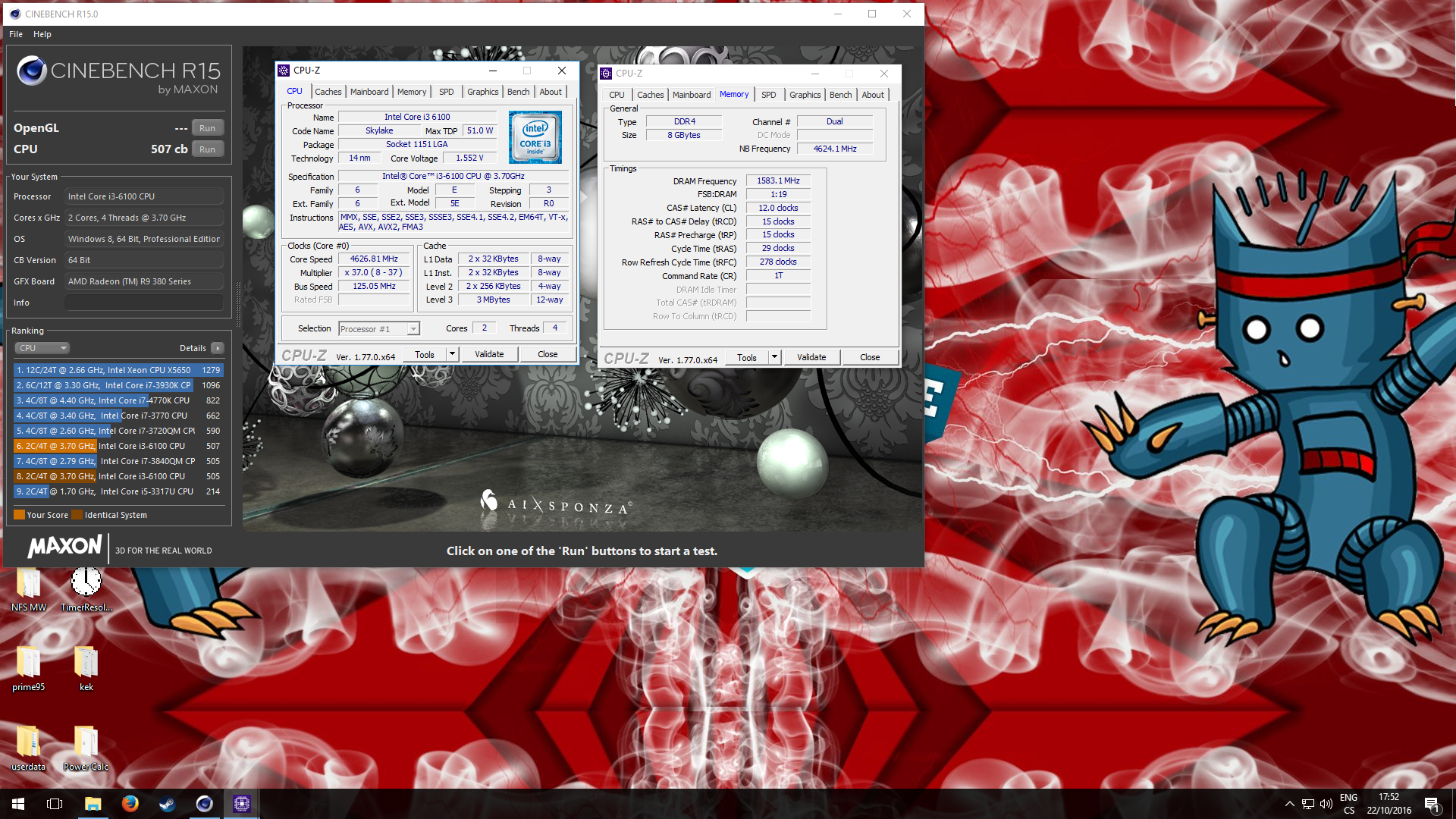
Task: Open network status tray icon
Action: tap(1308, 804)
